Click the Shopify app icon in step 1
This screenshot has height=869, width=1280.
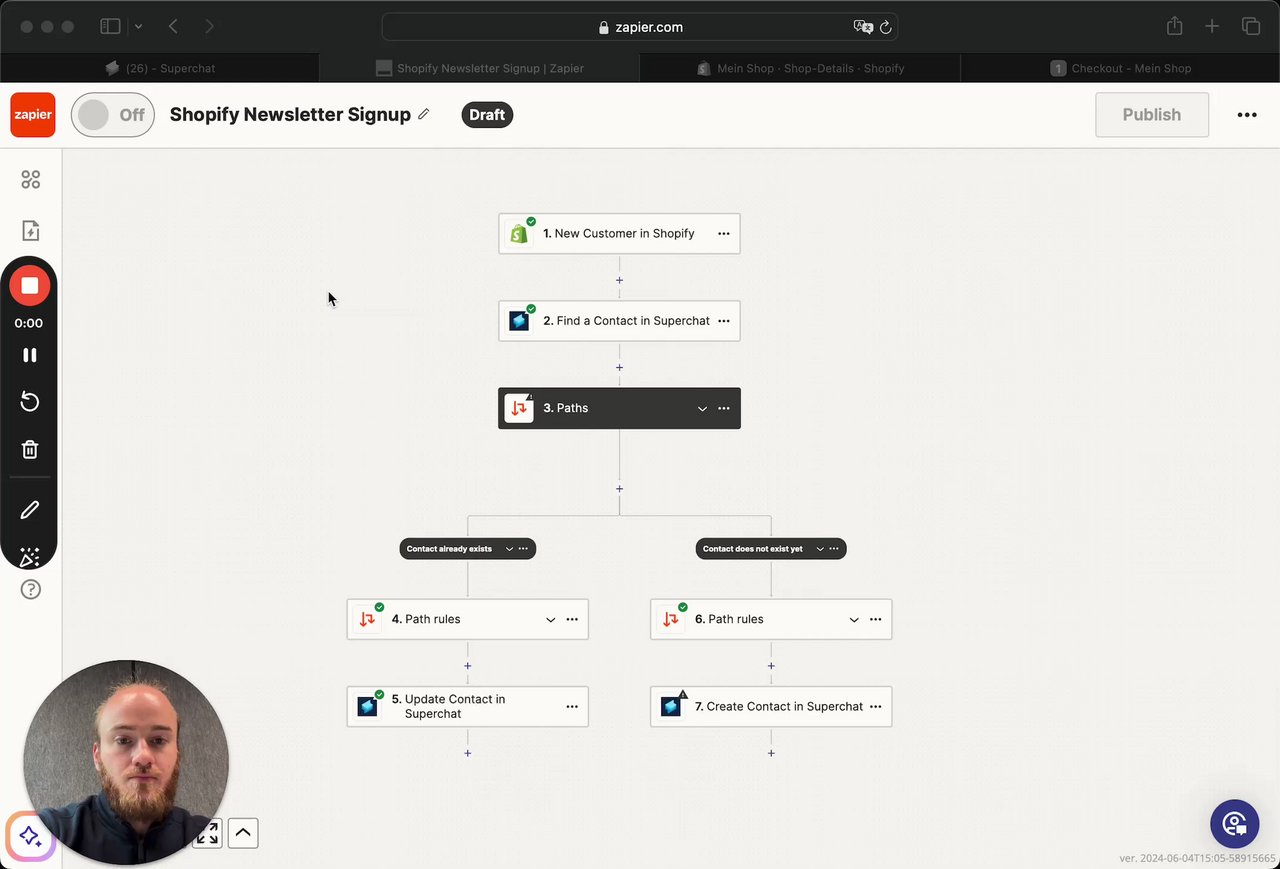coord(519,233)
